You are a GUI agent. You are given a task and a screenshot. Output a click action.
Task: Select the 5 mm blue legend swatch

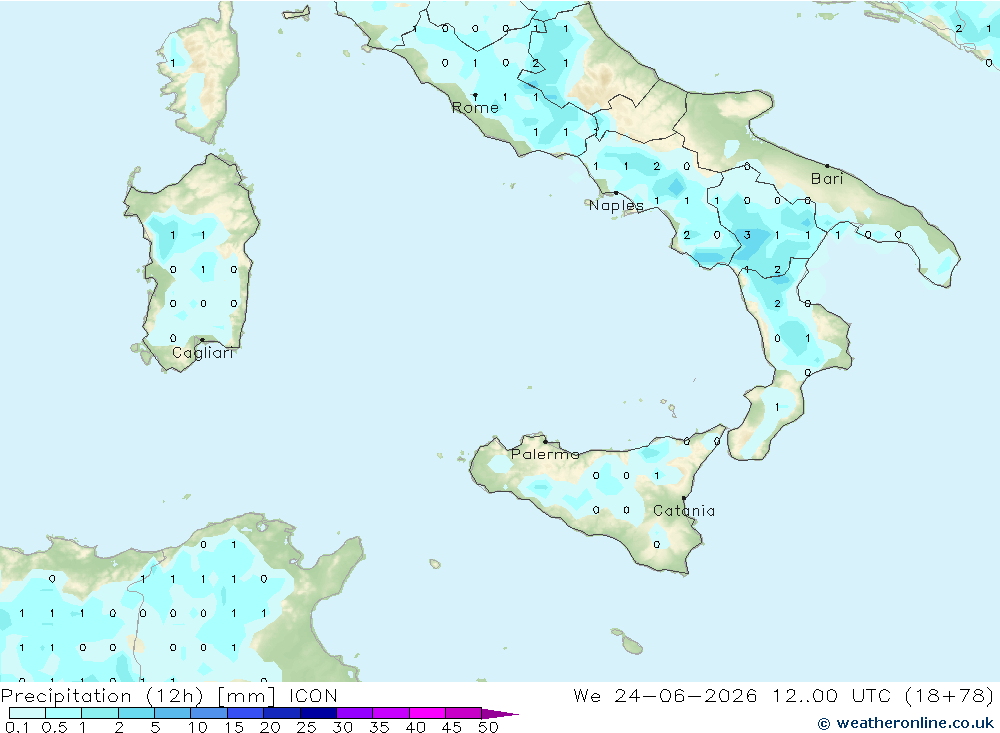point(172,713)
